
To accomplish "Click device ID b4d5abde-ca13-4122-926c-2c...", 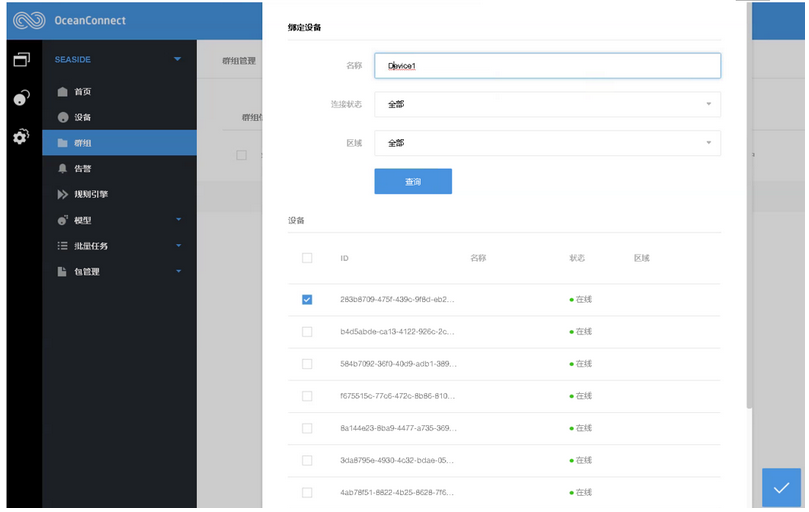I will point(397,331).
